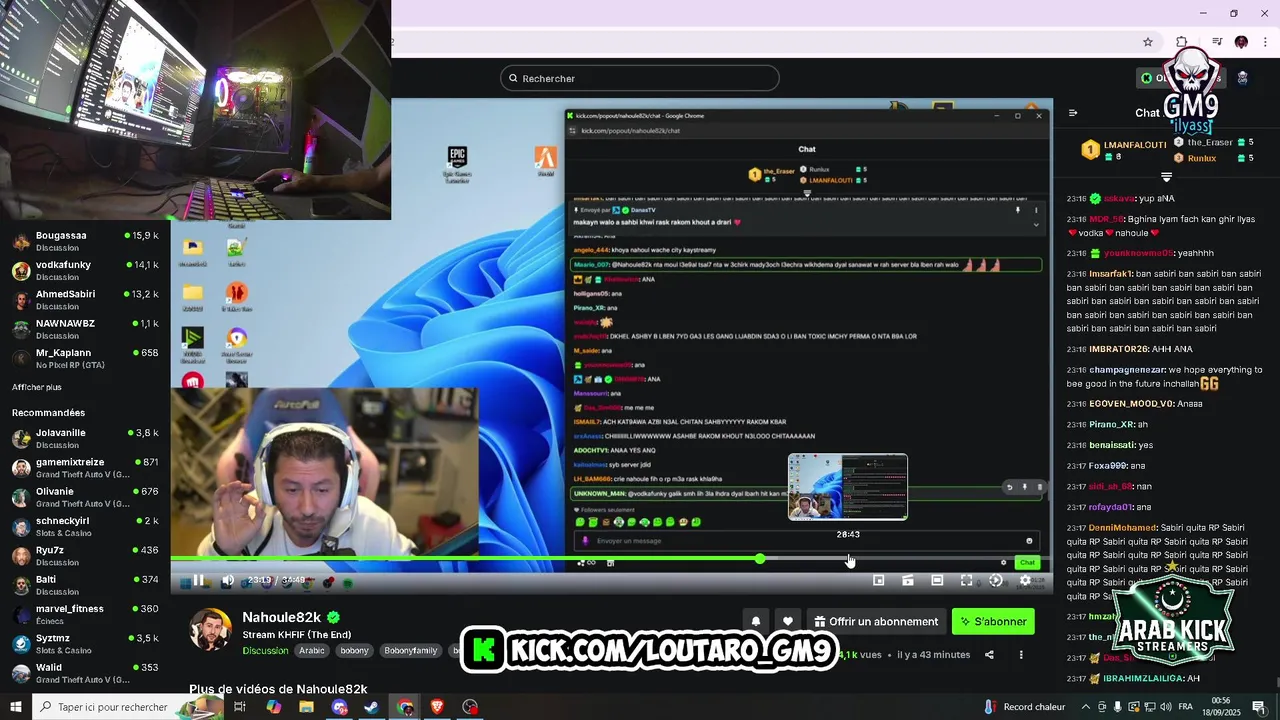Launch Steam from the taskbar

click(x=372, y=707)
